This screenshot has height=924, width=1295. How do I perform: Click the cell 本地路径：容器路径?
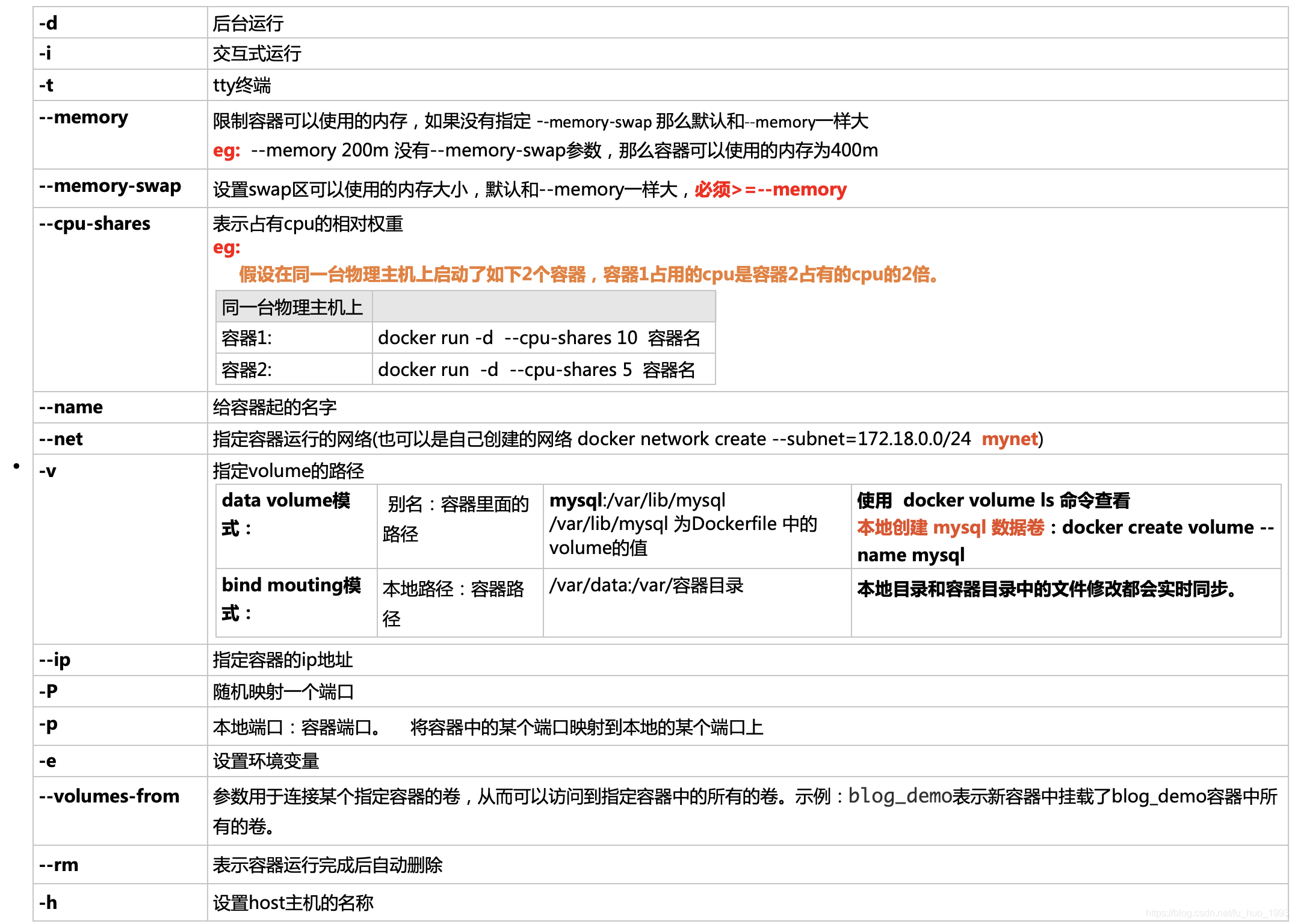point(460,603)
